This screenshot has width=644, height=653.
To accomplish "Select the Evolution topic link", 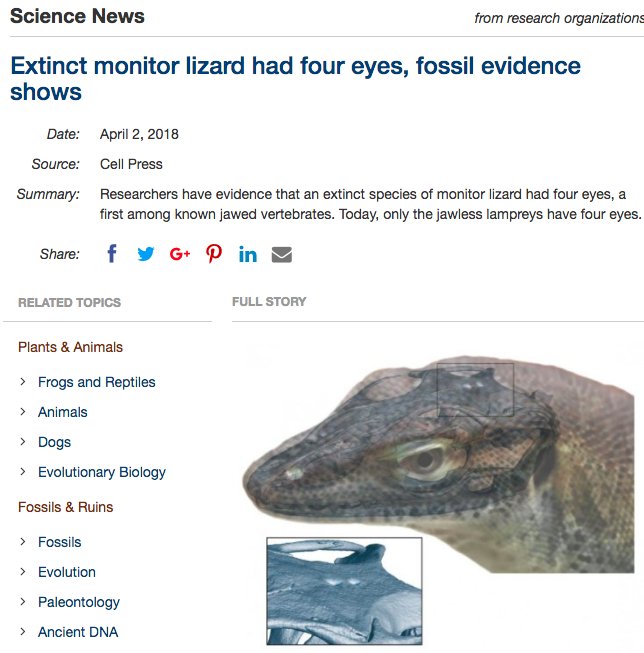I will click(x=67, y=572).
